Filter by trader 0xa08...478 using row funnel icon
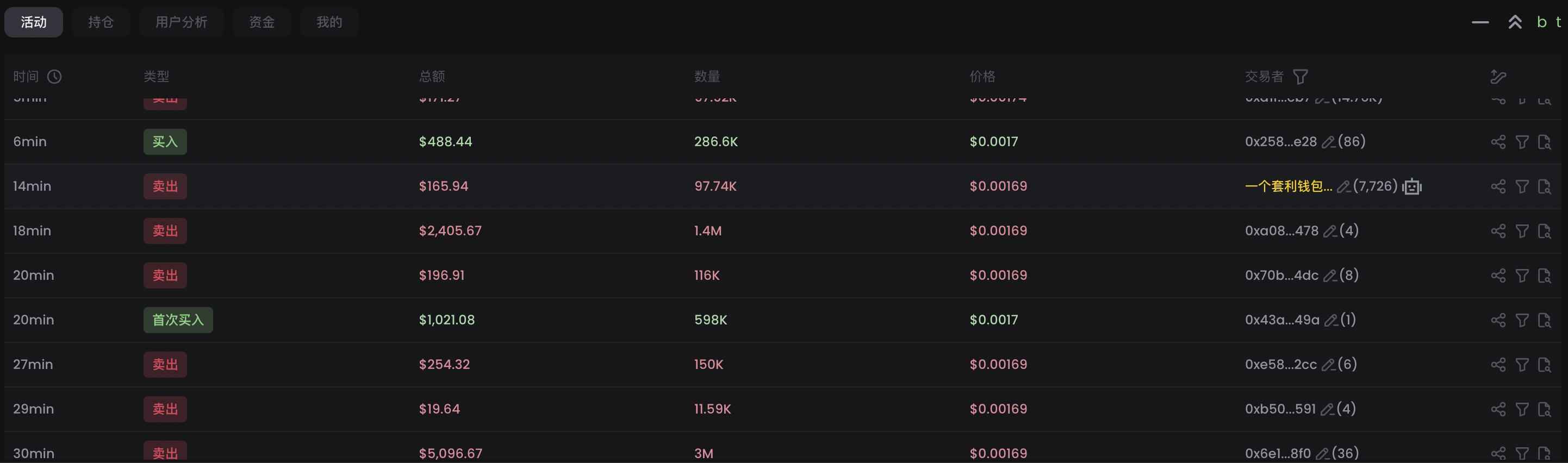This screenshot has width=1568, height=463. tap(1522, 231)
